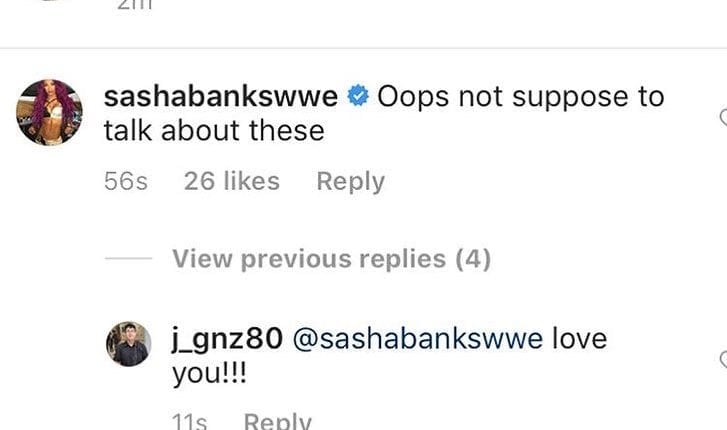
Task: Show who liked via '26 likes'
Action: 232,181
